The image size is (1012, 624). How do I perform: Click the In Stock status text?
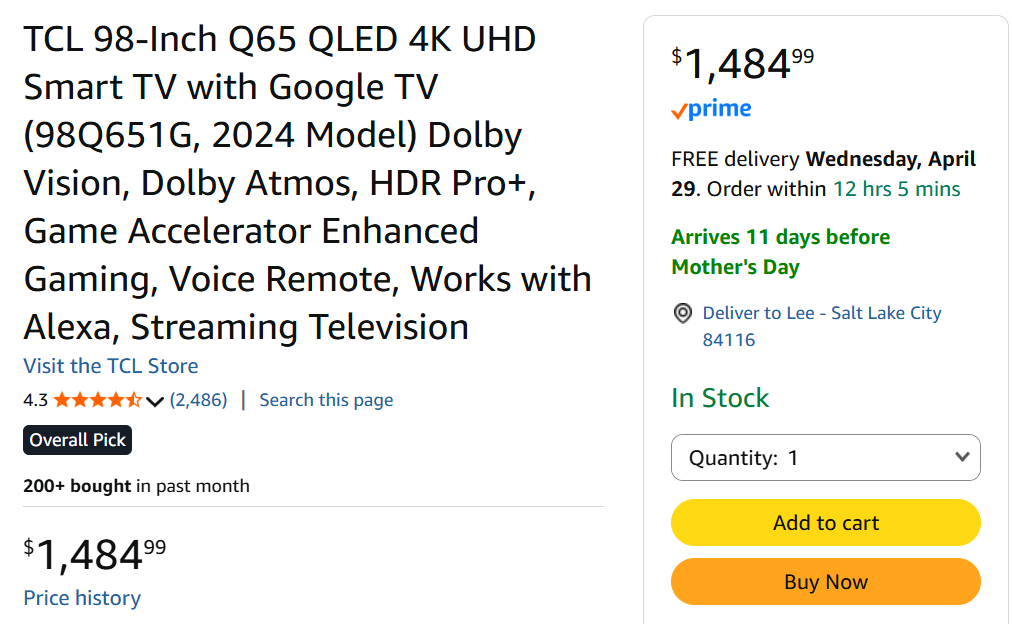720,398
